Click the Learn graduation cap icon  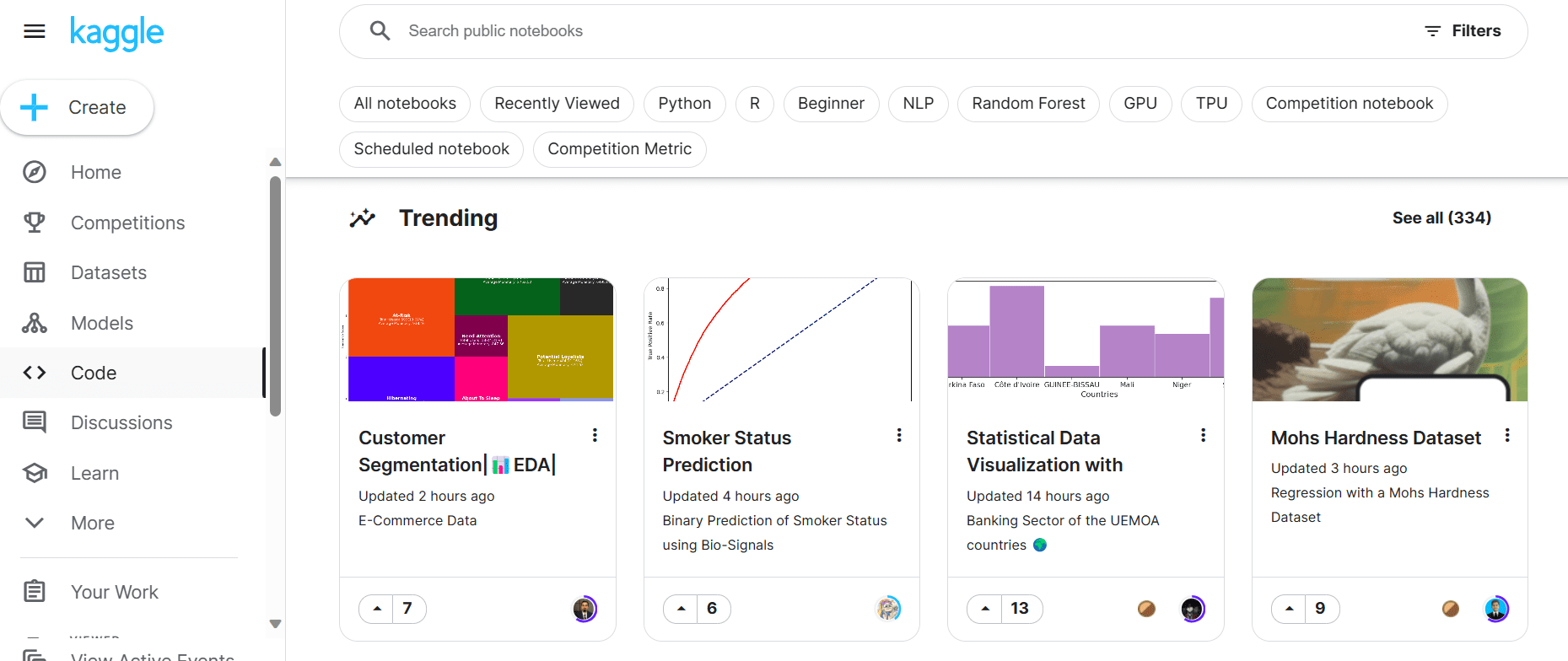pos(35,473)
